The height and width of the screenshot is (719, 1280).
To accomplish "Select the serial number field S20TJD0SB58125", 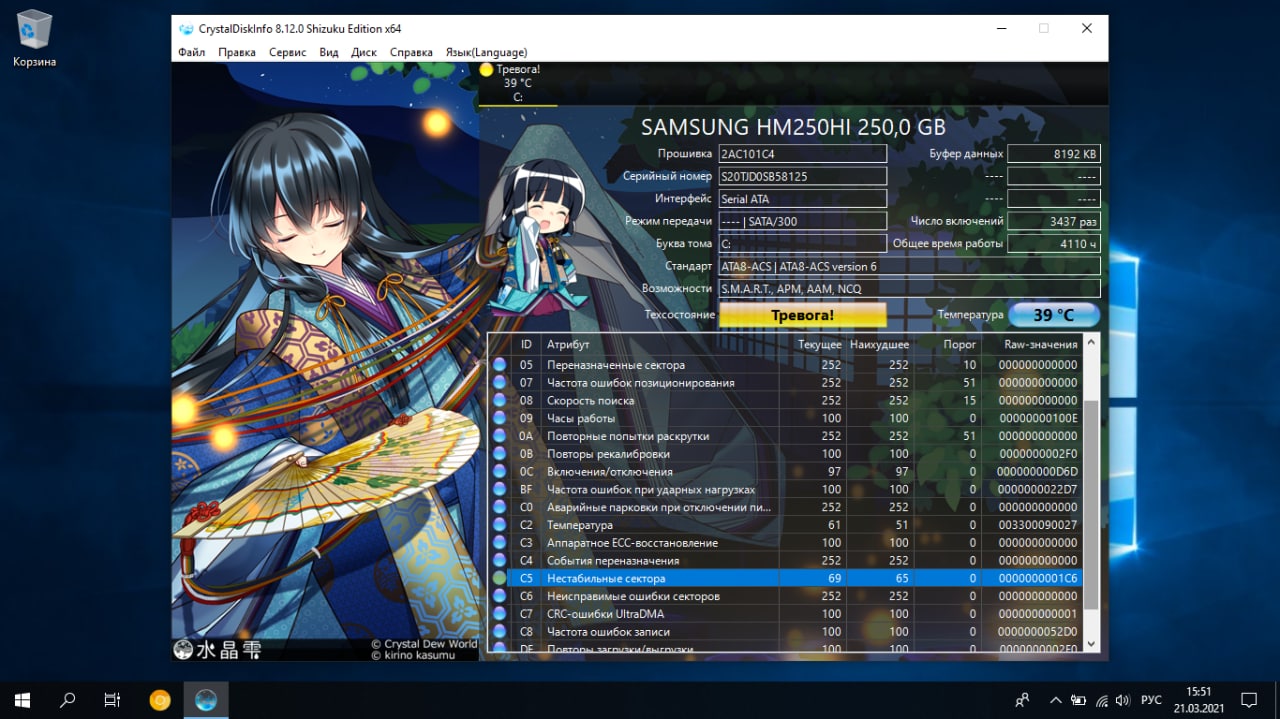I will [803, 176].
